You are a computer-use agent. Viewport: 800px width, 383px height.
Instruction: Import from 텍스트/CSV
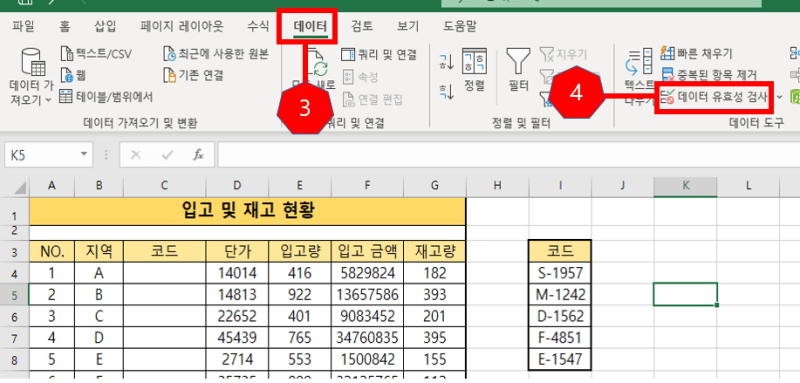96,54
